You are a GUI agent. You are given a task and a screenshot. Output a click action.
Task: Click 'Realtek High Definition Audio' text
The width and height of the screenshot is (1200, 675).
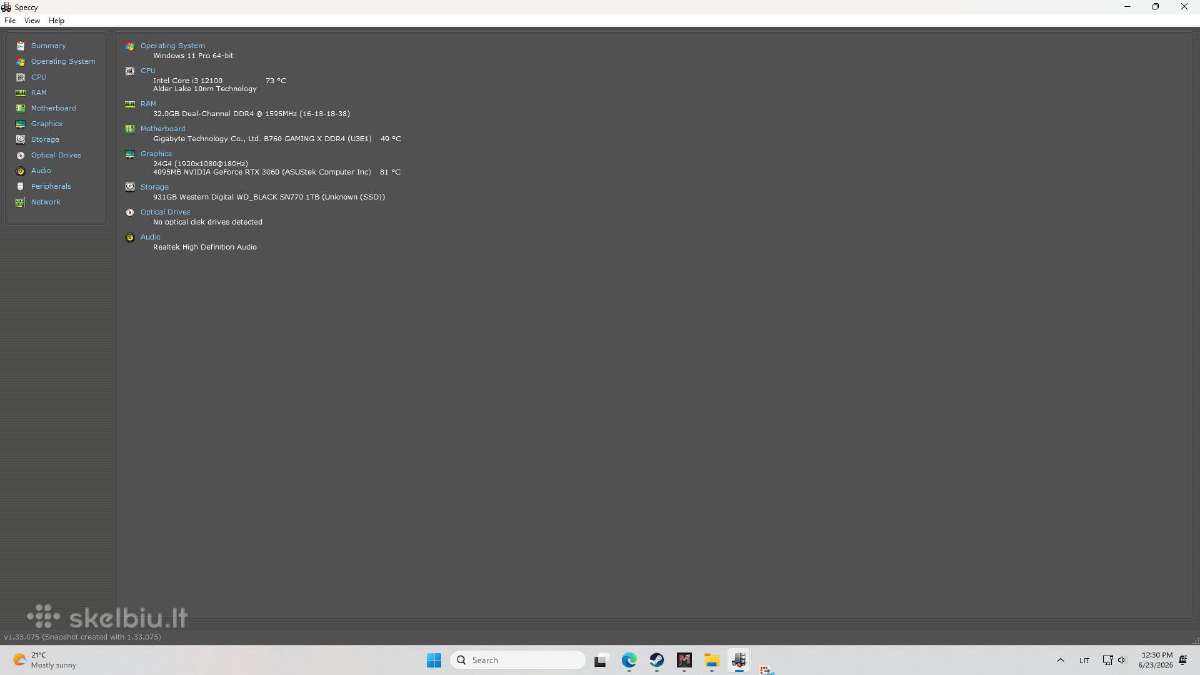tap(205, 247)
